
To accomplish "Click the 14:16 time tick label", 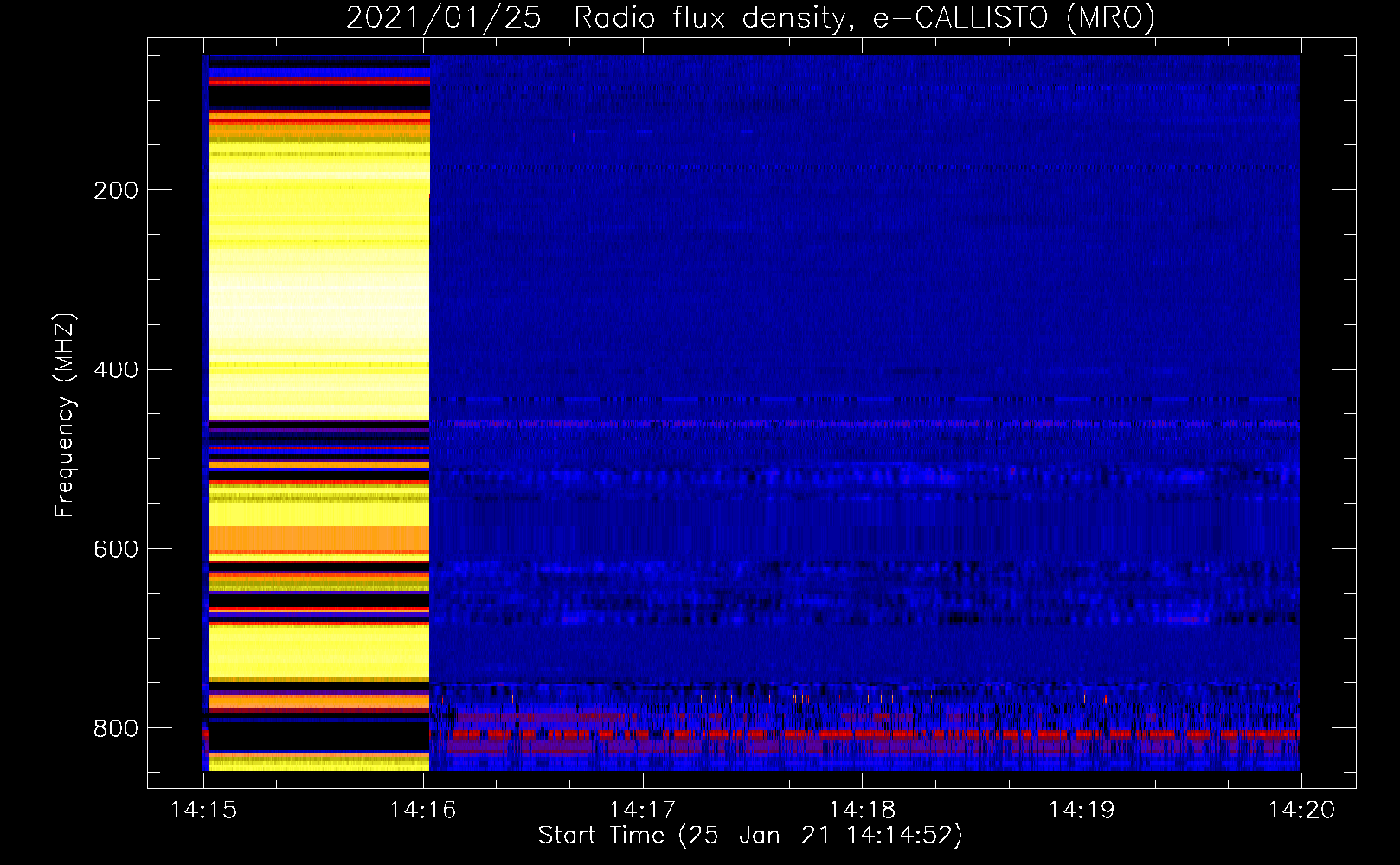I will pos(423,811).
